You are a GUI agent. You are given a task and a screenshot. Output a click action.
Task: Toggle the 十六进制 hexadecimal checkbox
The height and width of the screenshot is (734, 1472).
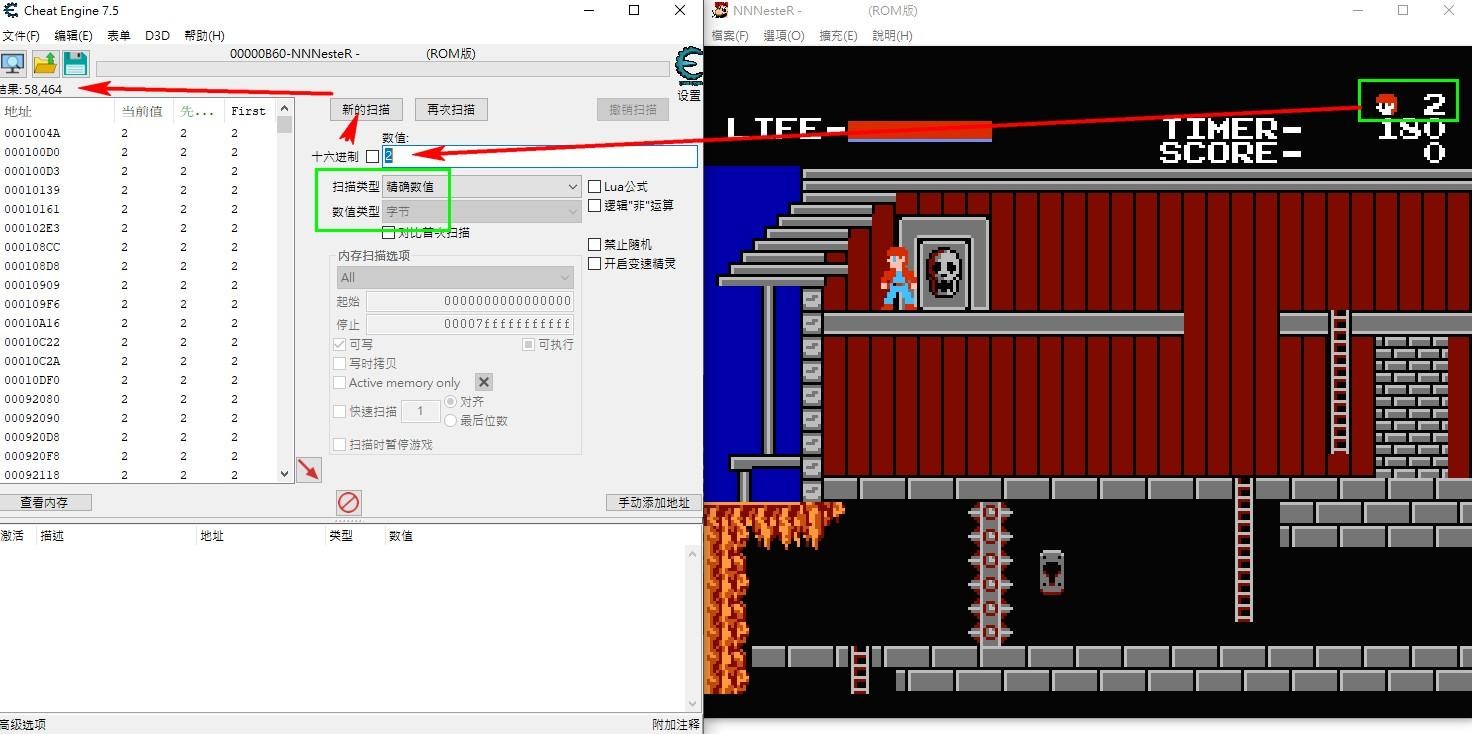point(372,157)
